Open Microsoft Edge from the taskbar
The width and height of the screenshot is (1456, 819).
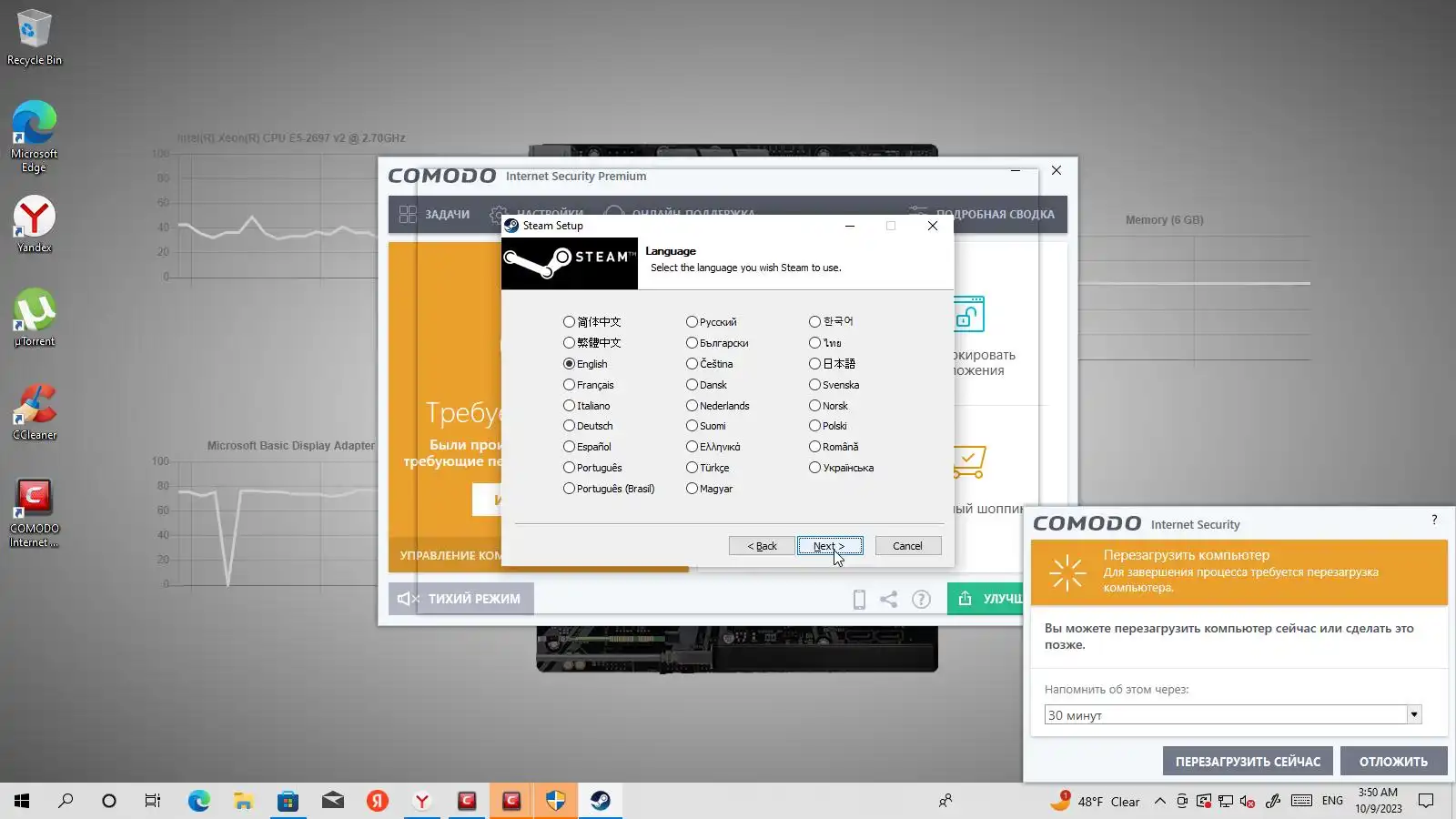(198, 801)
